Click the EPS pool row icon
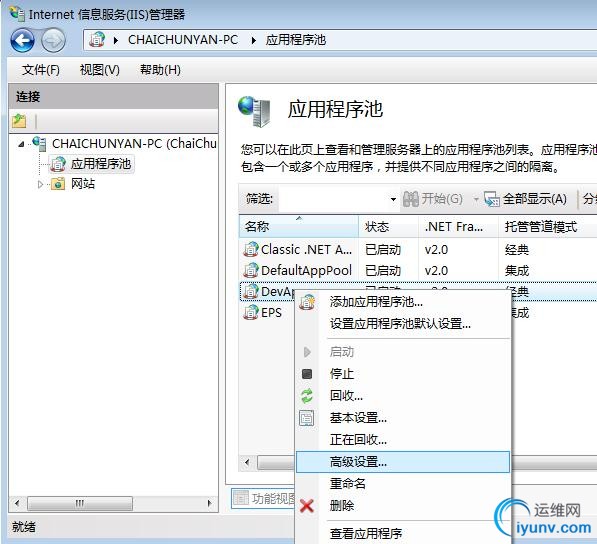 click(x=251, y=313)
